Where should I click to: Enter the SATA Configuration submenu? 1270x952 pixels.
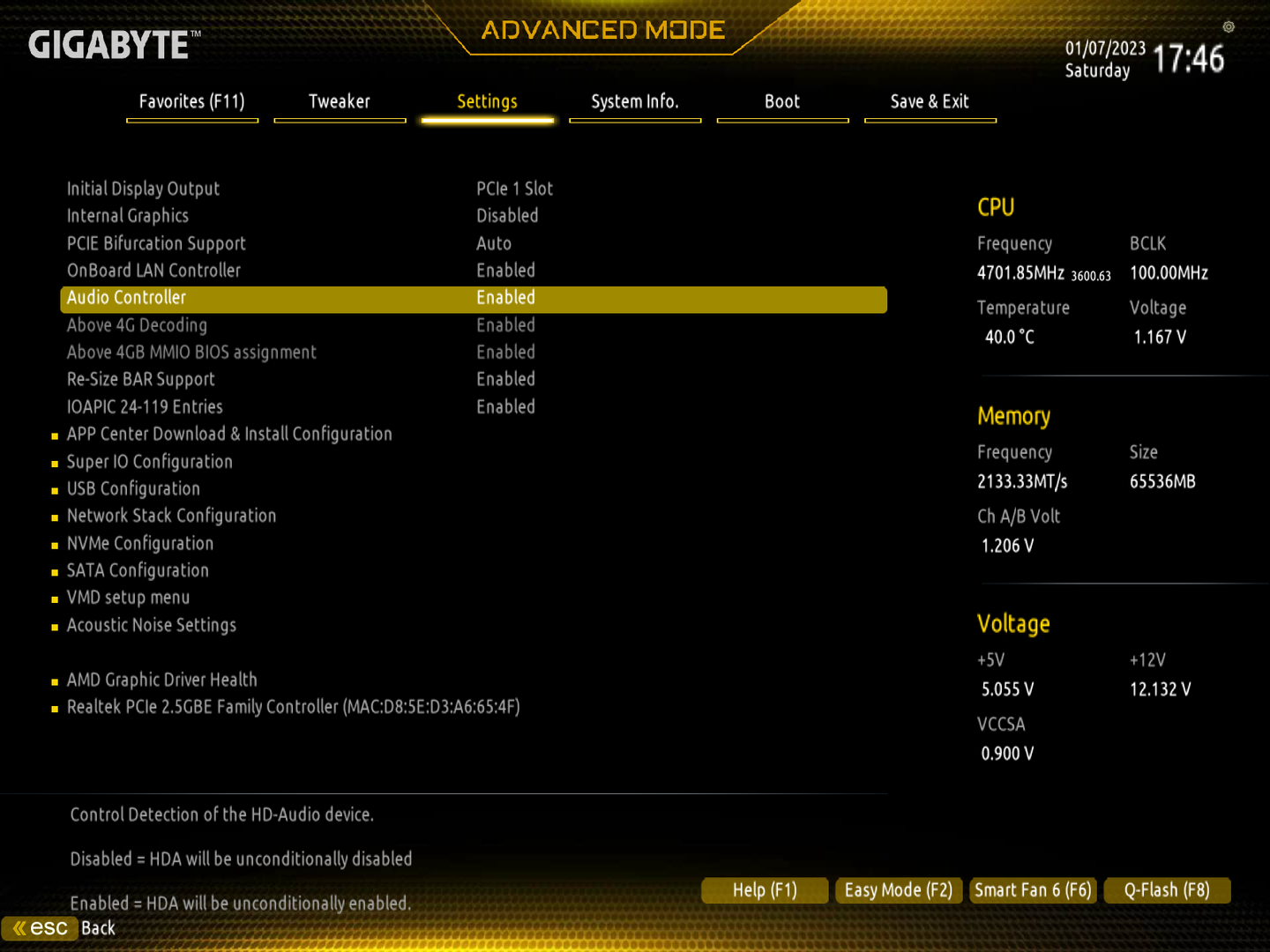pyautogui.click(x=138, y=571)
